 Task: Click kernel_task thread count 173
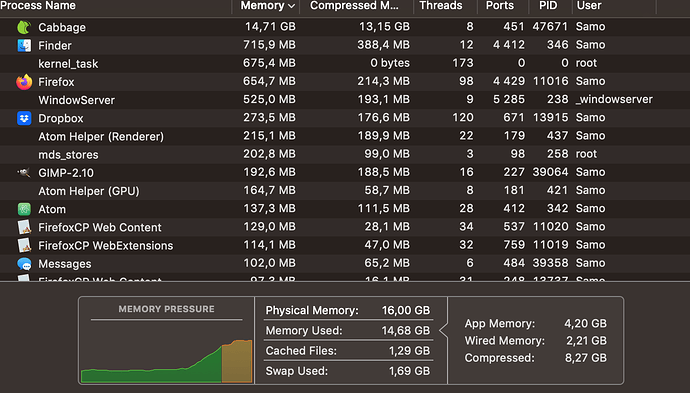pos(463,63)
